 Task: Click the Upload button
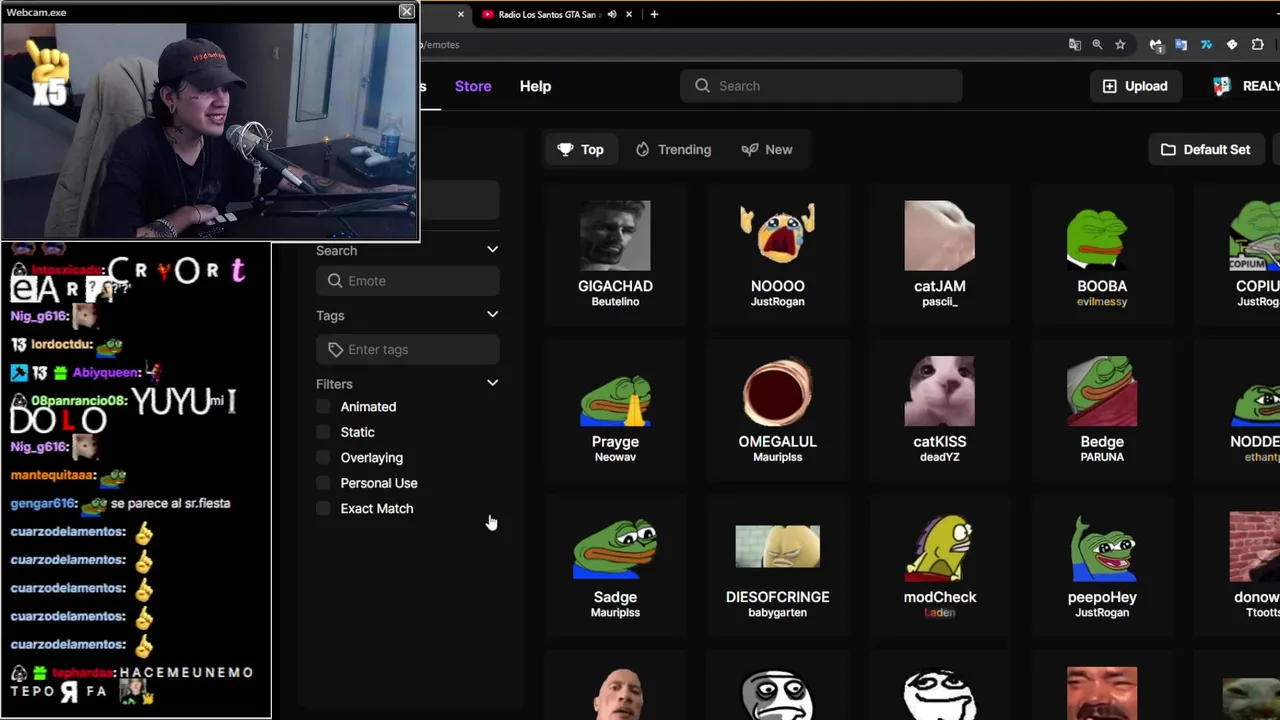point(1135,86)
